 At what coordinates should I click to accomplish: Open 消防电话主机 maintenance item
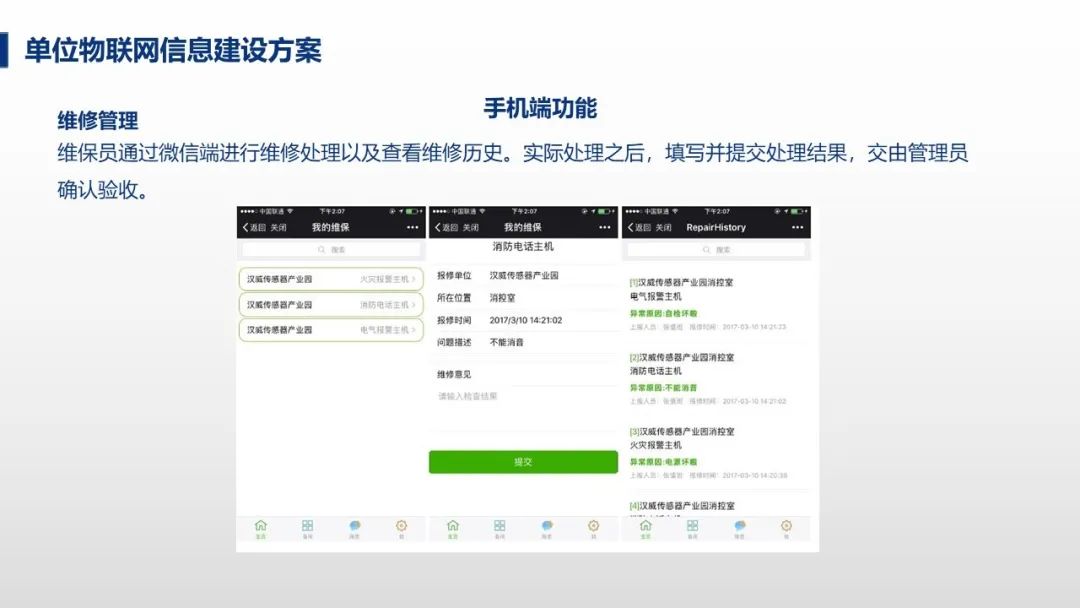tap(331, 304)
